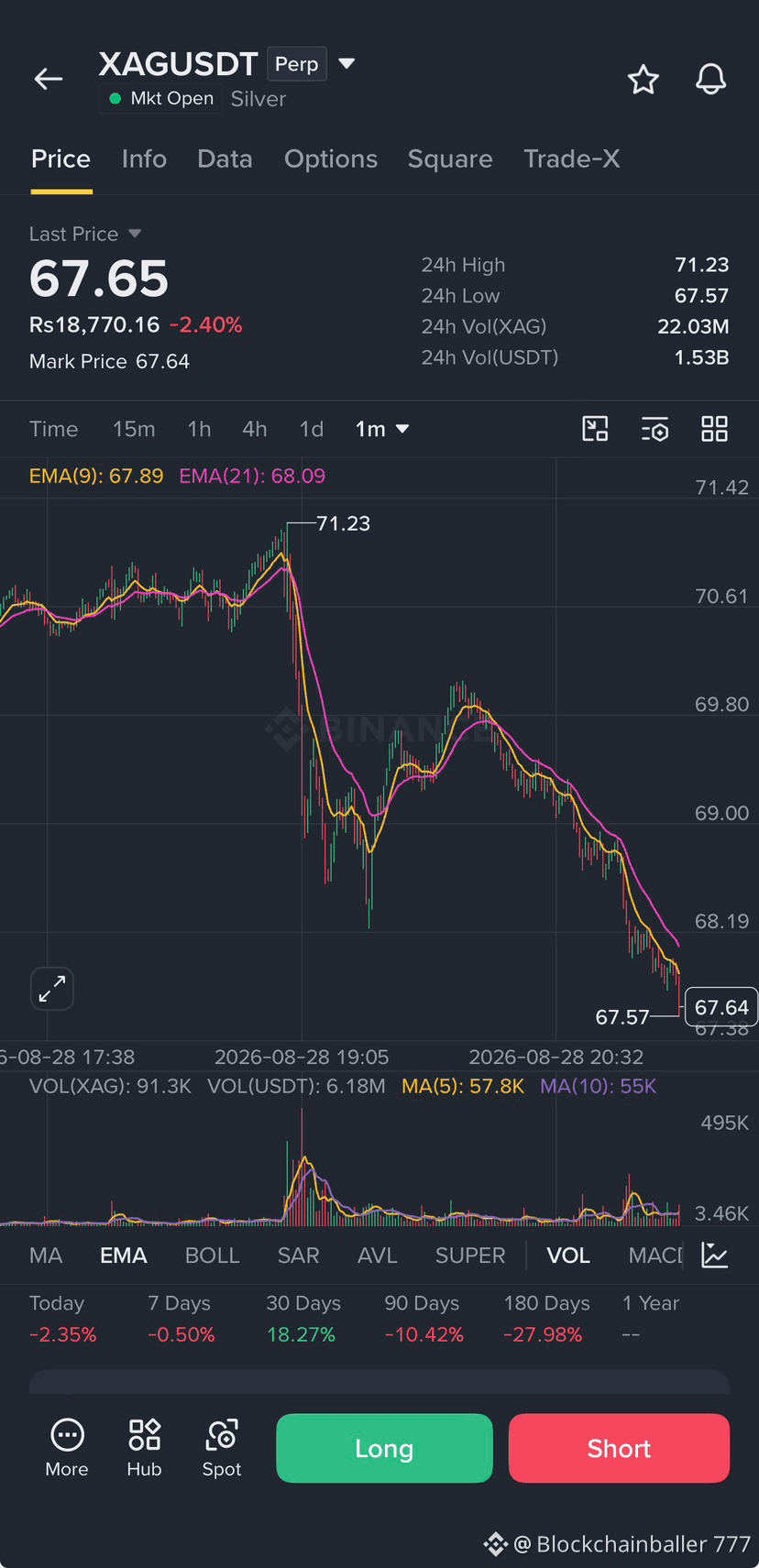Select the Time chart interval

[53, 429]
